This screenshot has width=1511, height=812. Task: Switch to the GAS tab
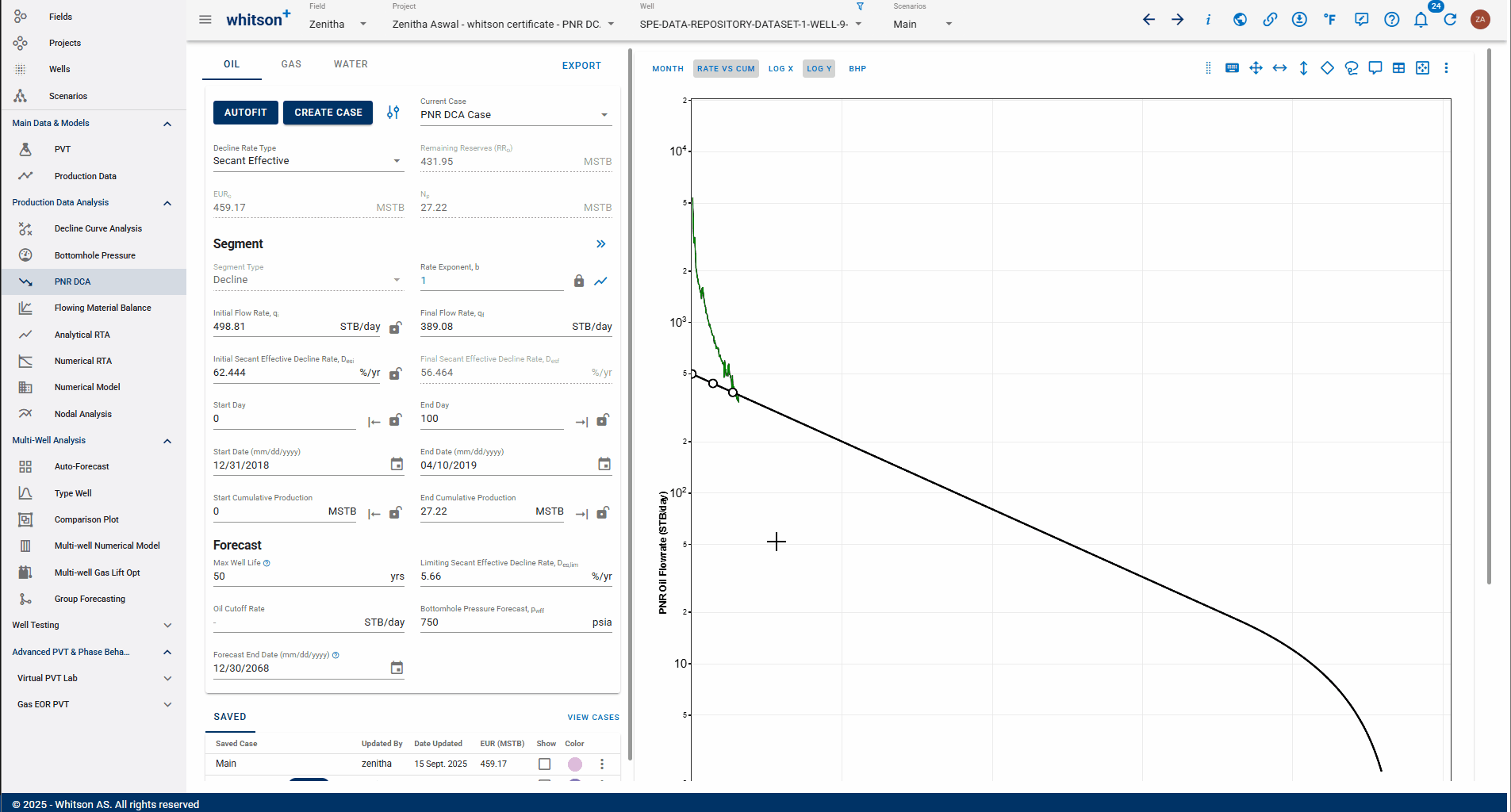point(291,64)
